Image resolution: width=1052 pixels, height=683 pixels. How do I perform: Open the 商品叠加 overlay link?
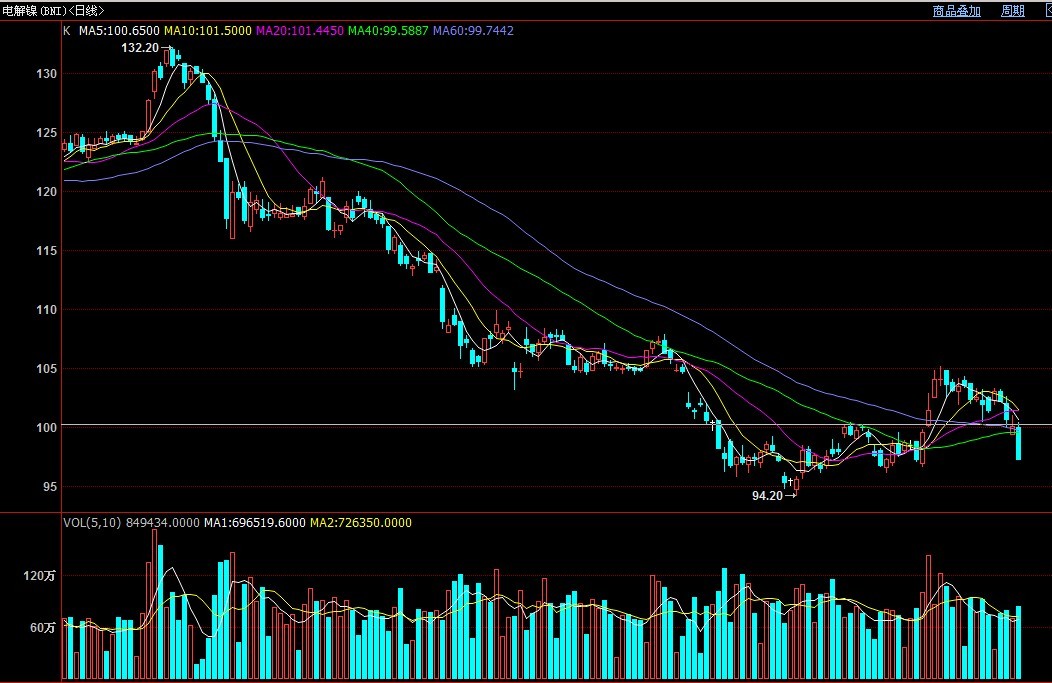click(957, 11)
